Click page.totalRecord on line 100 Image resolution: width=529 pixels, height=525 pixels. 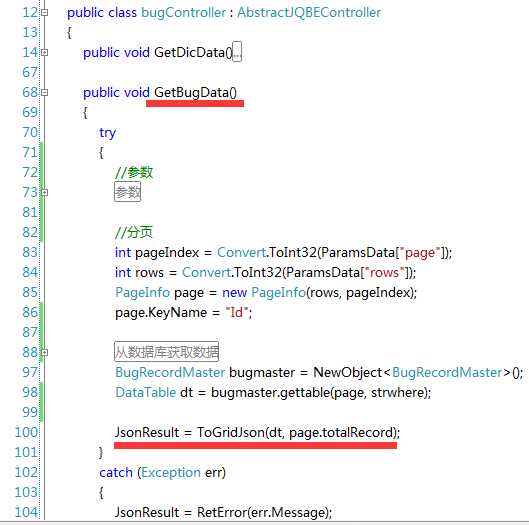(x=341, y=432)
